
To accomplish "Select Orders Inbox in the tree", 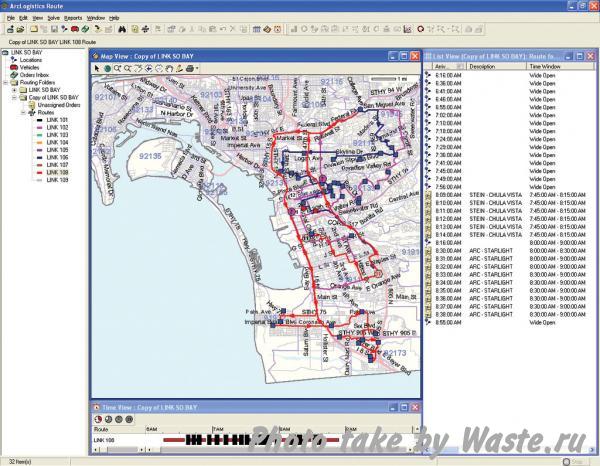I will click(x=34, y=75).
